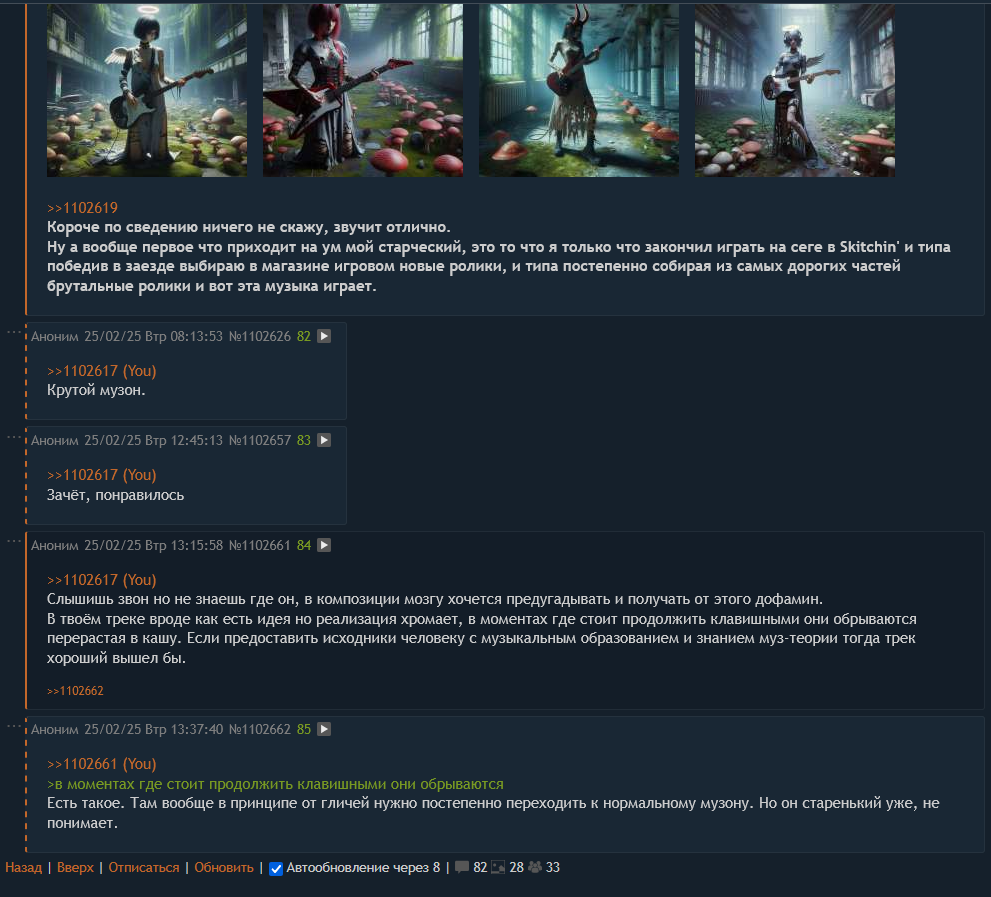Screen dimensions: 991x897
Task: Click the play-arrow icon on post №1102662
Action: coord(324,729)
